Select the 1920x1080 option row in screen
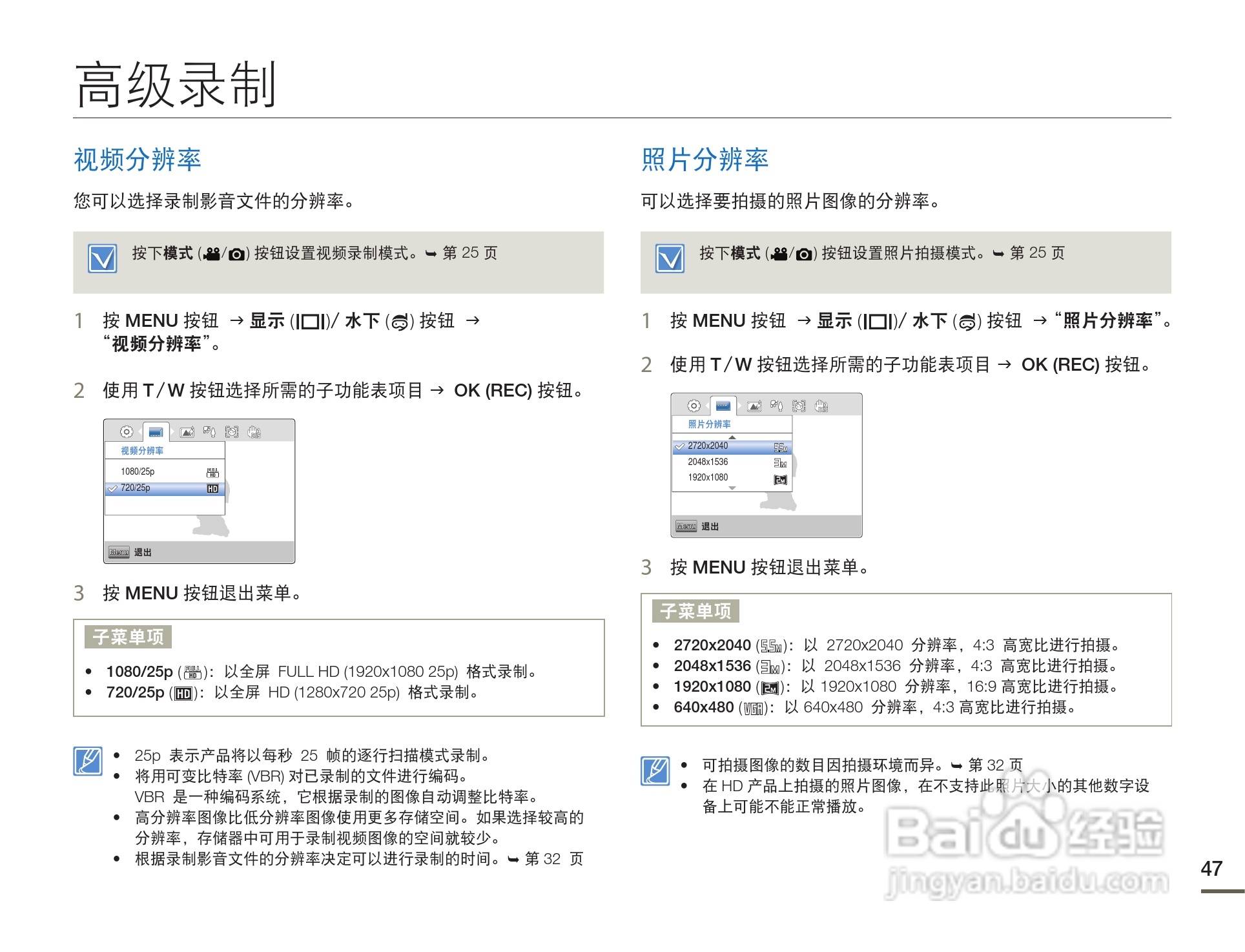 pos(732,478)
